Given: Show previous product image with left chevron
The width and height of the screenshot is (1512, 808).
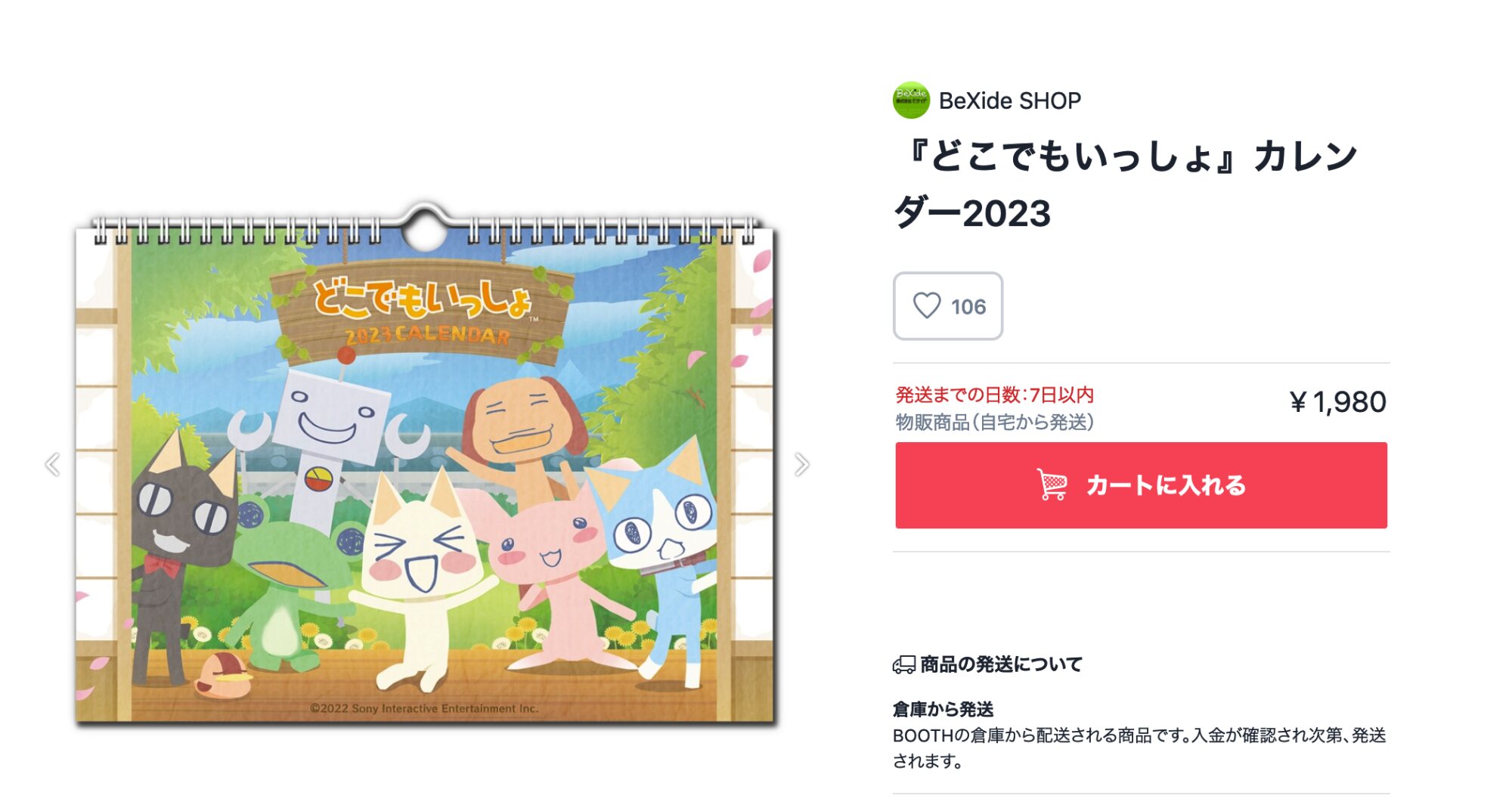Looking at the screenshot, I should pyautogui.click(x=52, y=464).
